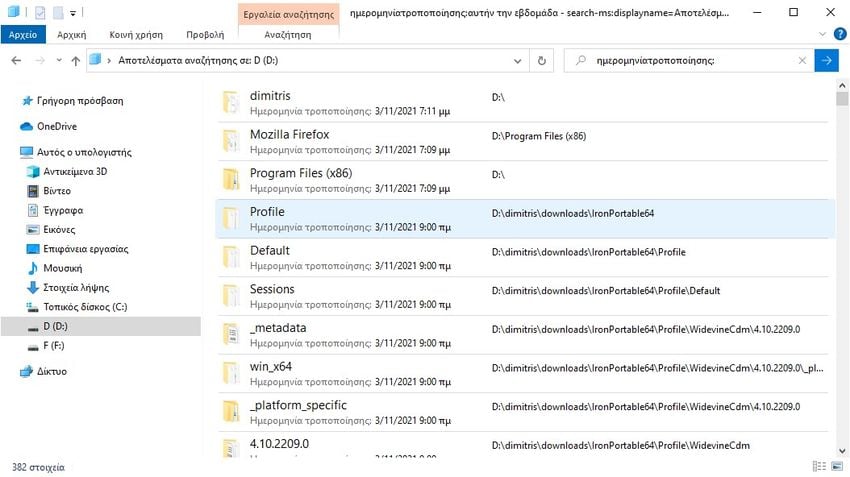
Task: Switch to details view in status bar
Action: click(x=820, y=467)
